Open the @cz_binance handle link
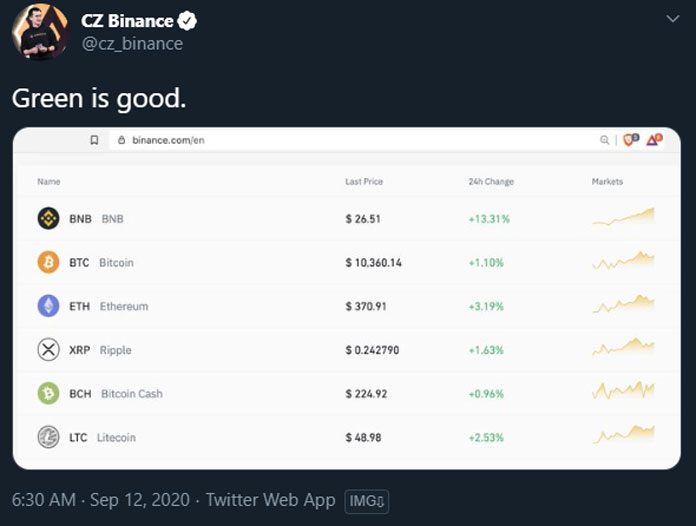This screenshot has width=696, height=526. click(132, 44)
